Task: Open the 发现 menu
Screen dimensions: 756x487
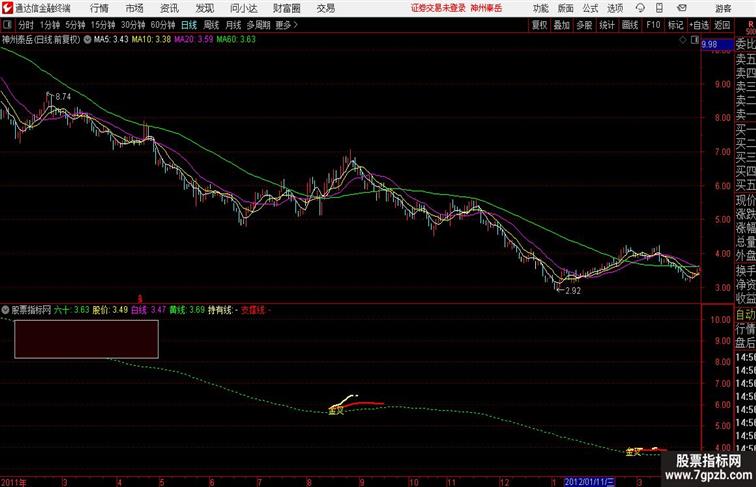Action: click(204, 8)
